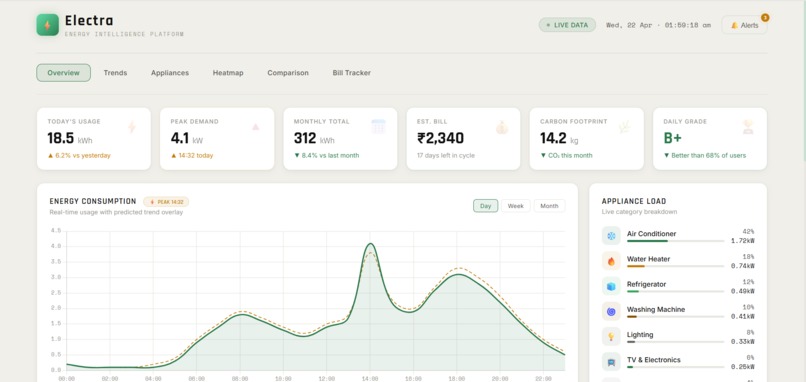Switch to the Bill Tracker tab
Image resolution: width=806 pixels, height=382 pixels.
(x=352, y=72)
